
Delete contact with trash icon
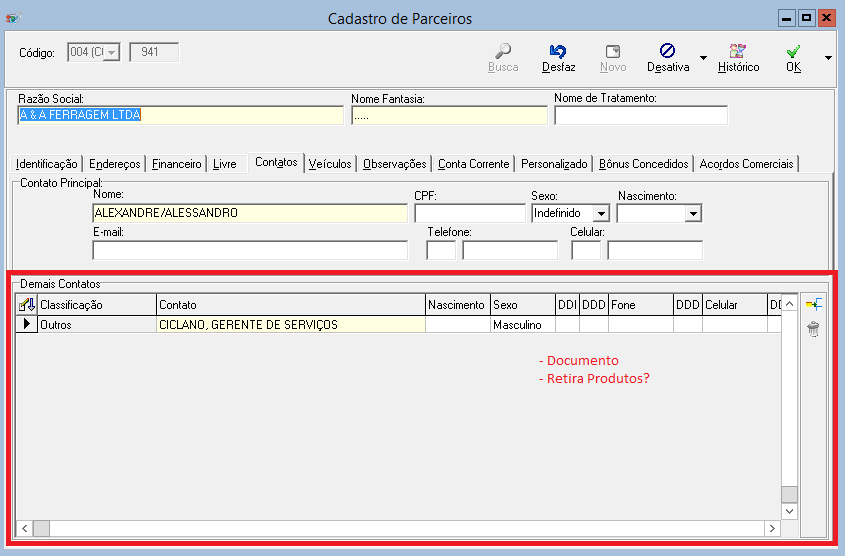pyautogui.click(x=814, y=329)
